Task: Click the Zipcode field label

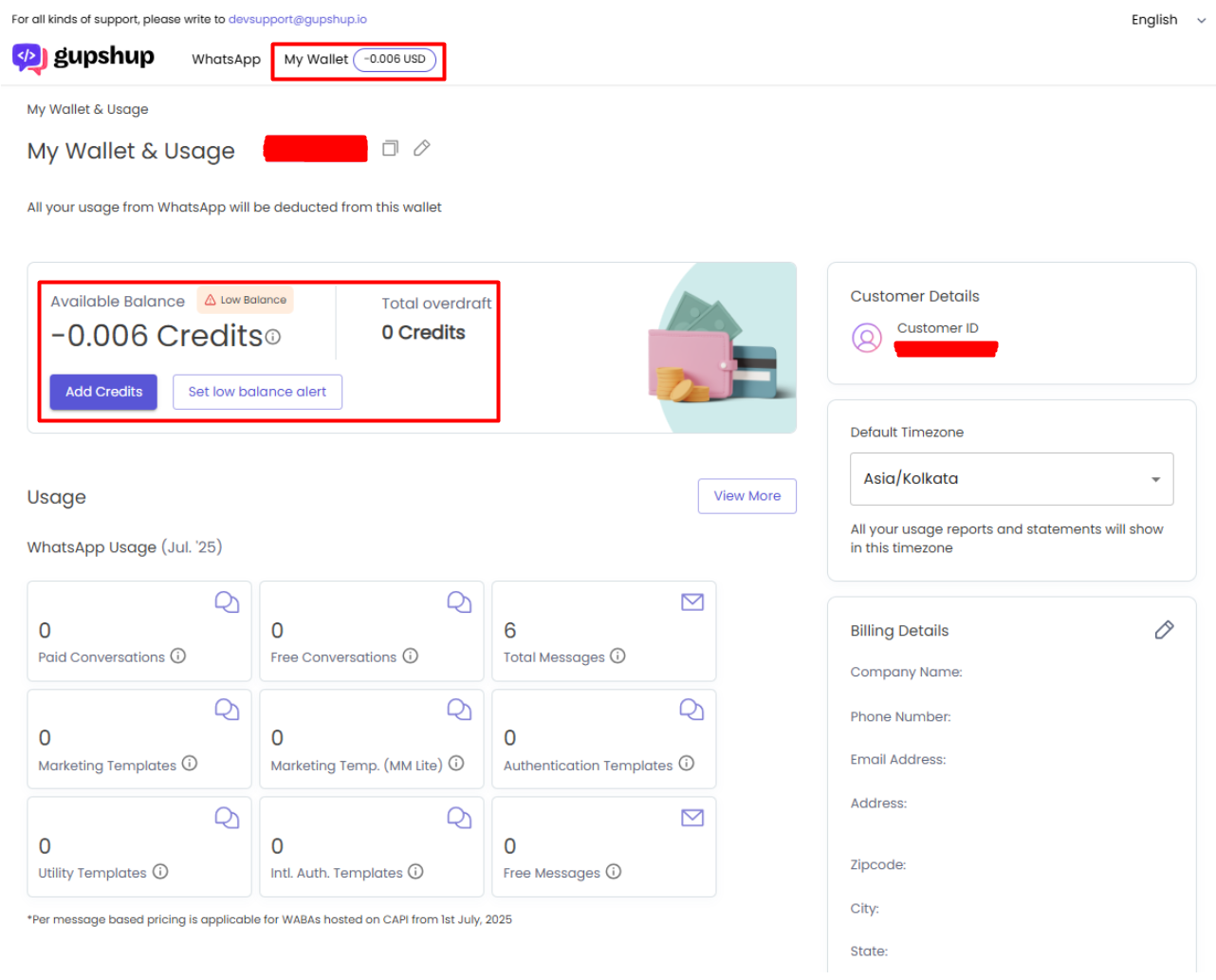Action: (x=878, y=864)
